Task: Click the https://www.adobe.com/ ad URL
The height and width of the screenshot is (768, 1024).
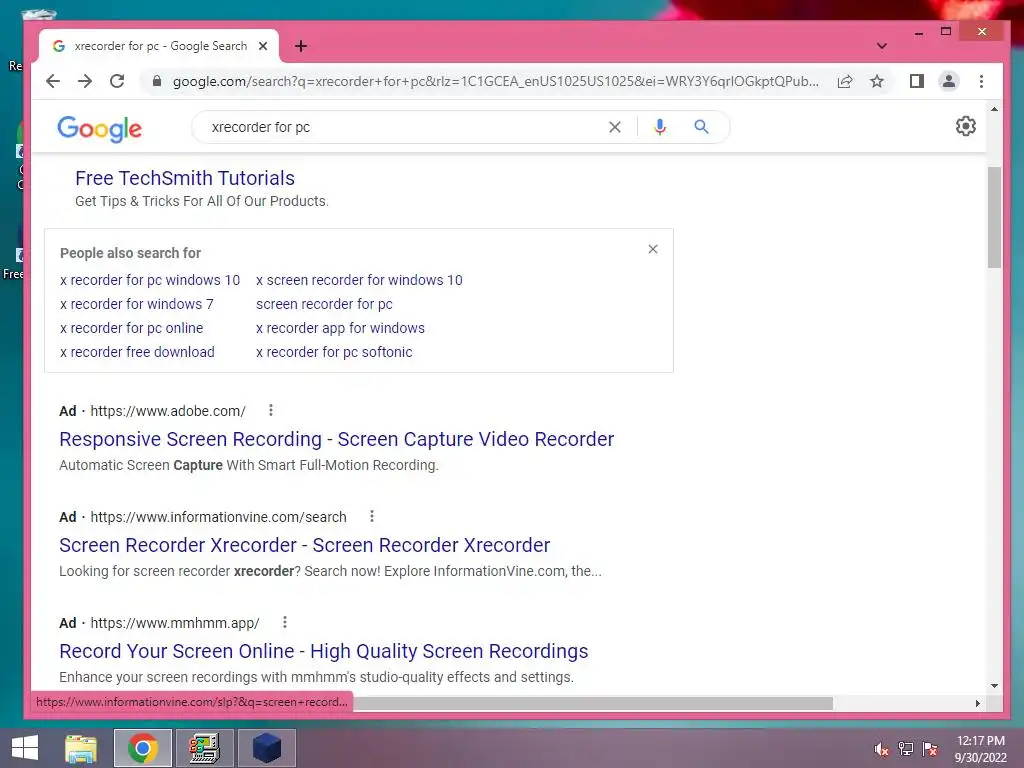Action: 168,411
